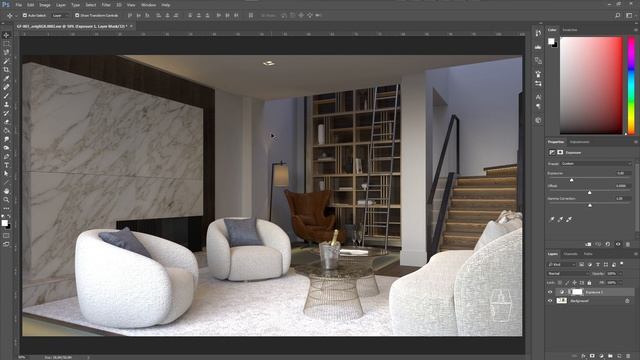Open the Auto-Select Layer dropdown in options bar

[60, 15]
